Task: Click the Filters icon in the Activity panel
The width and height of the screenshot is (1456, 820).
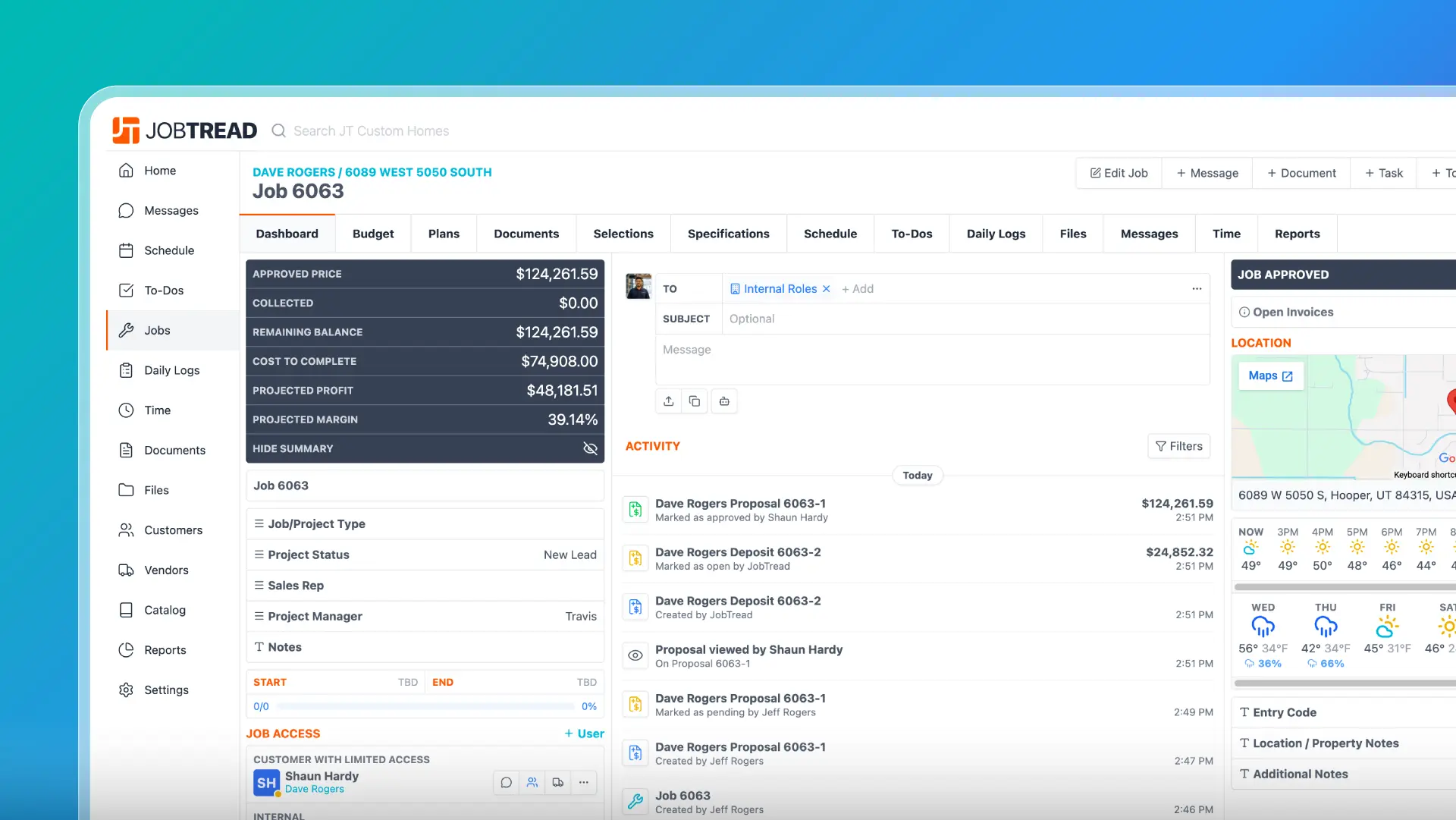Action: (x=1178, y=446)
